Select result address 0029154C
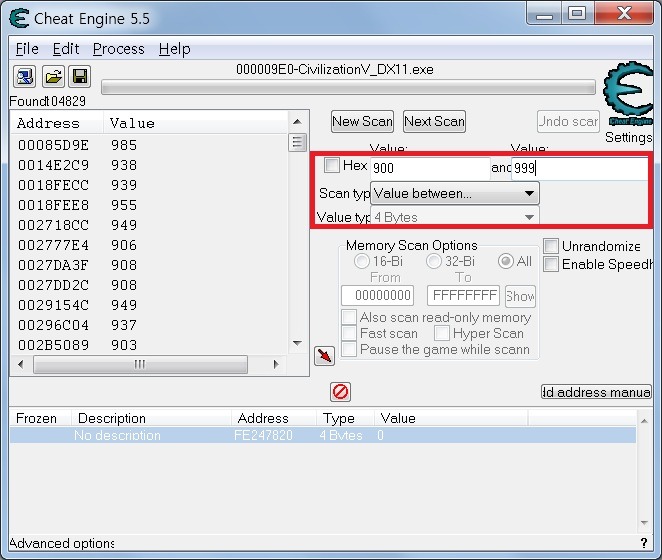The image size is (662, 560). pyautogui.click(x=53, y=305)
